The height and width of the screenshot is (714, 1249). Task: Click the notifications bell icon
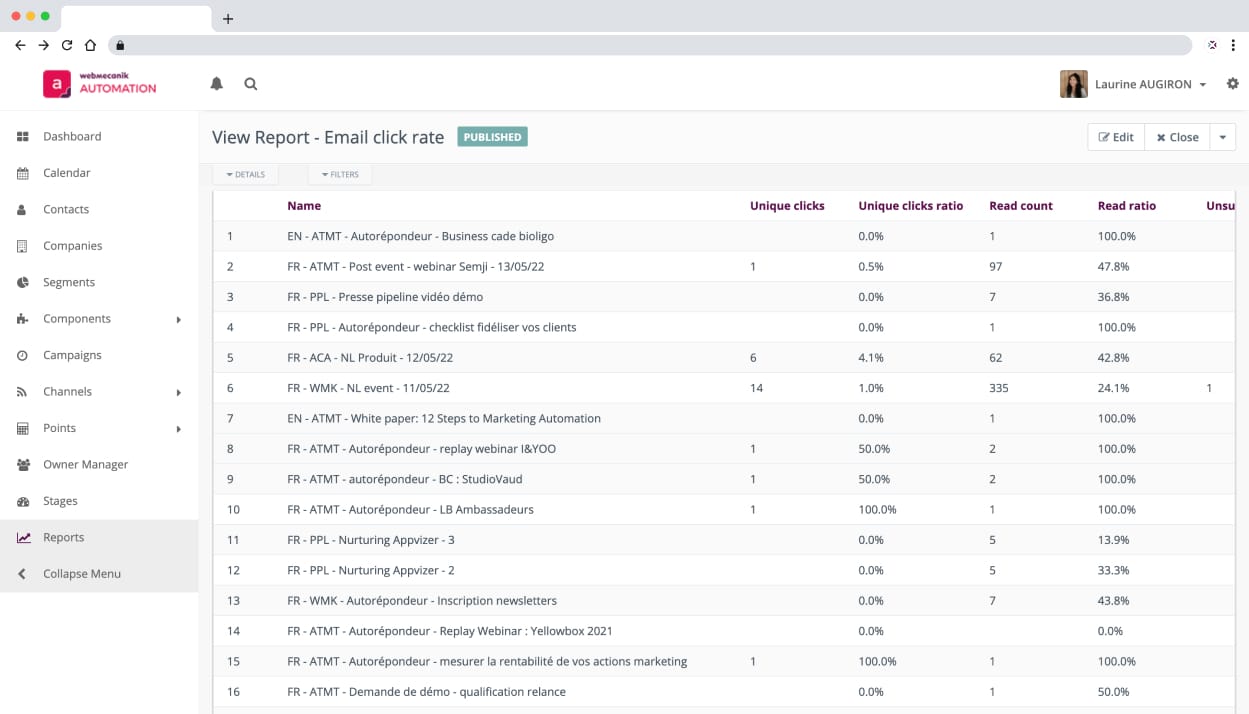(x=216, y=84)
